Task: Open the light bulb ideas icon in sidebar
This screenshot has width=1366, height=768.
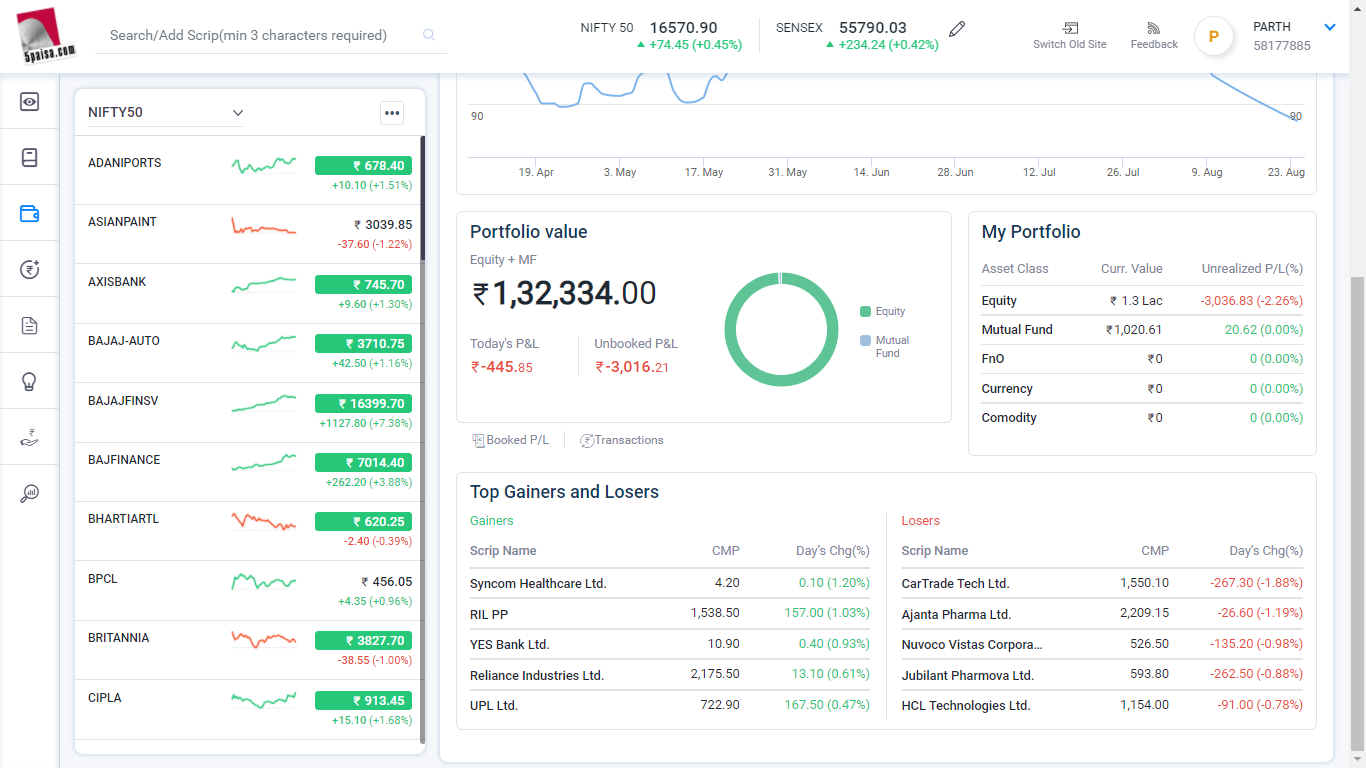Action: click(29, 381)
